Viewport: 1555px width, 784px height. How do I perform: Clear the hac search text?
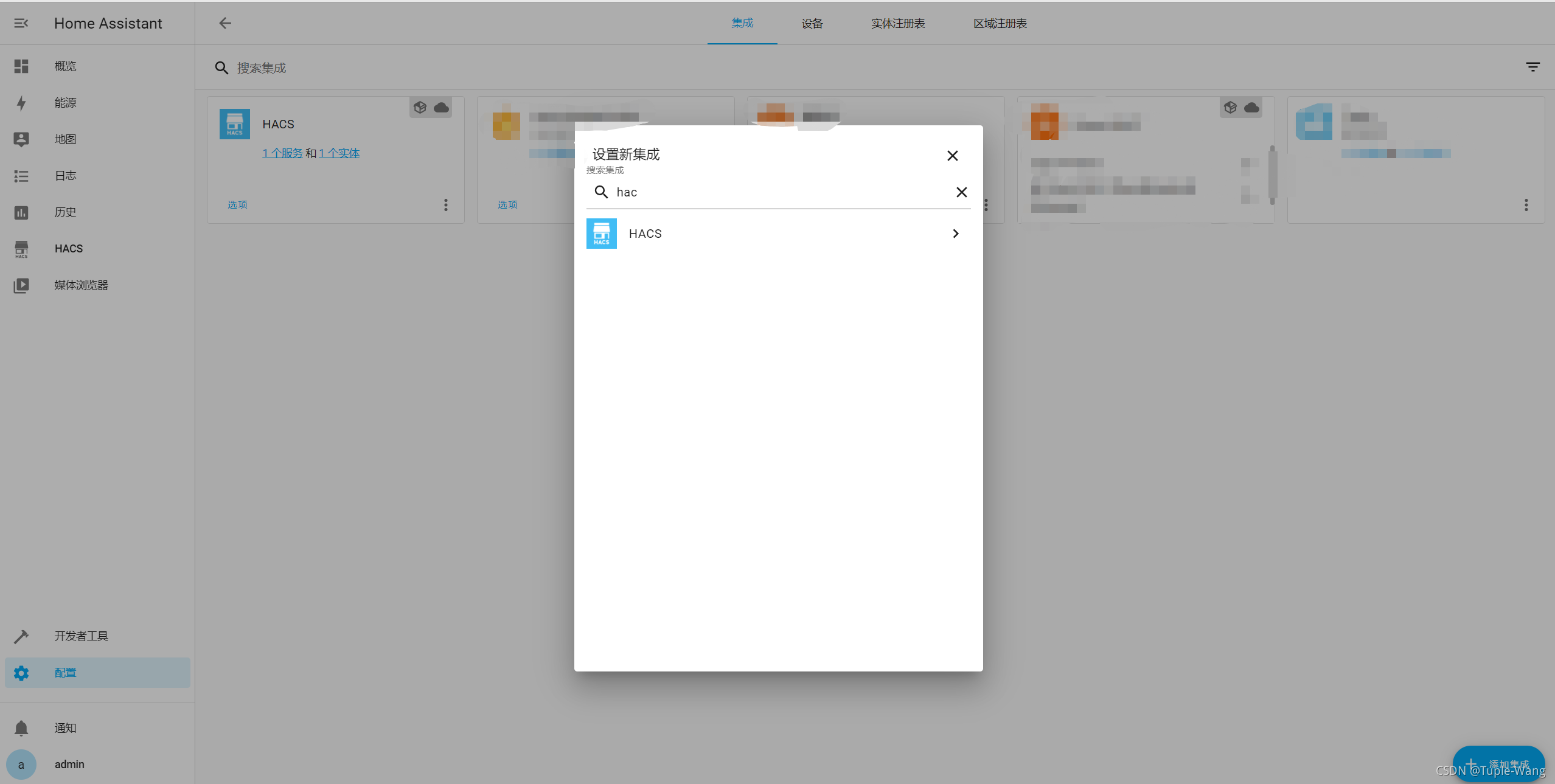(961, 192)
